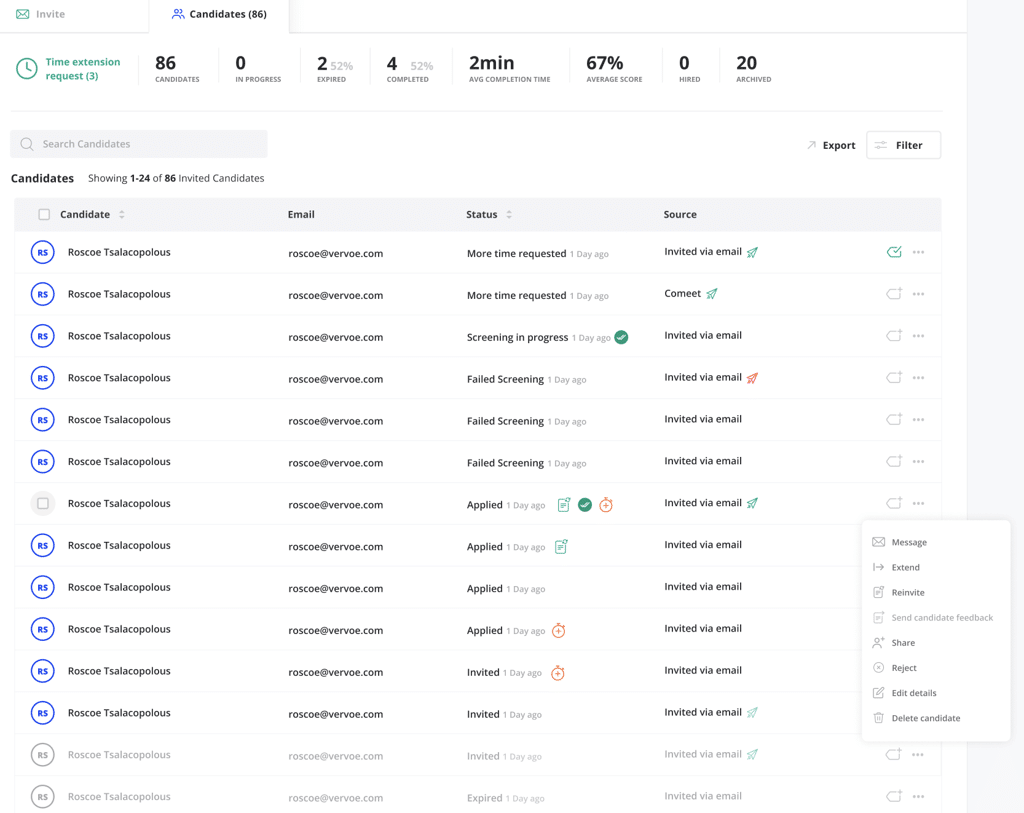Check the box on the hovered Applied row
The width and height of the screenshot is (1024, 813).
pyautogui.click(x=43, y=504)
